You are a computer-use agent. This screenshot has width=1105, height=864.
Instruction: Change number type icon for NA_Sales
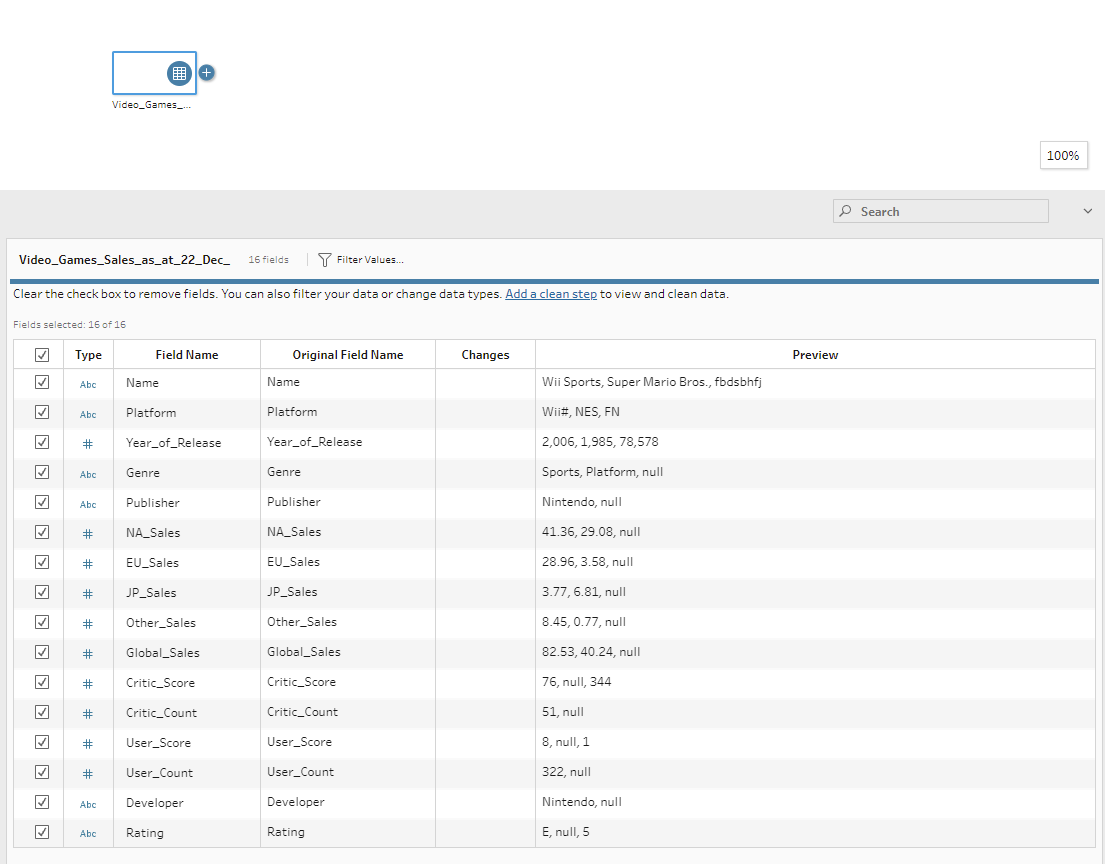88,534
